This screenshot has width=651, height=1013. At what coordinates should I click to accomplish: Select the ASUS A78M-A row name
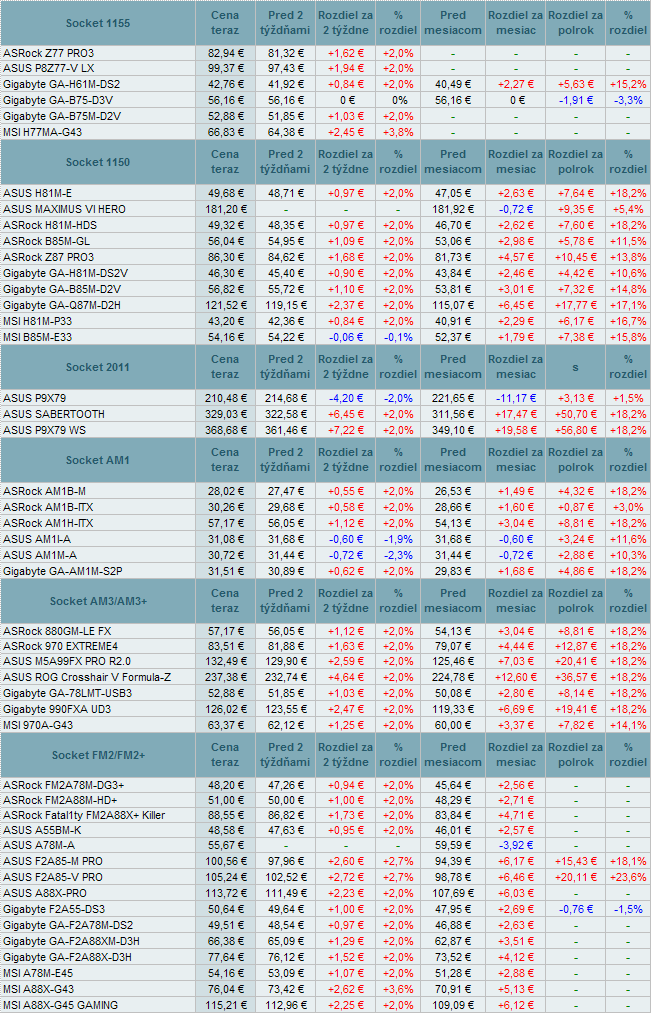(x=39, y=846)
